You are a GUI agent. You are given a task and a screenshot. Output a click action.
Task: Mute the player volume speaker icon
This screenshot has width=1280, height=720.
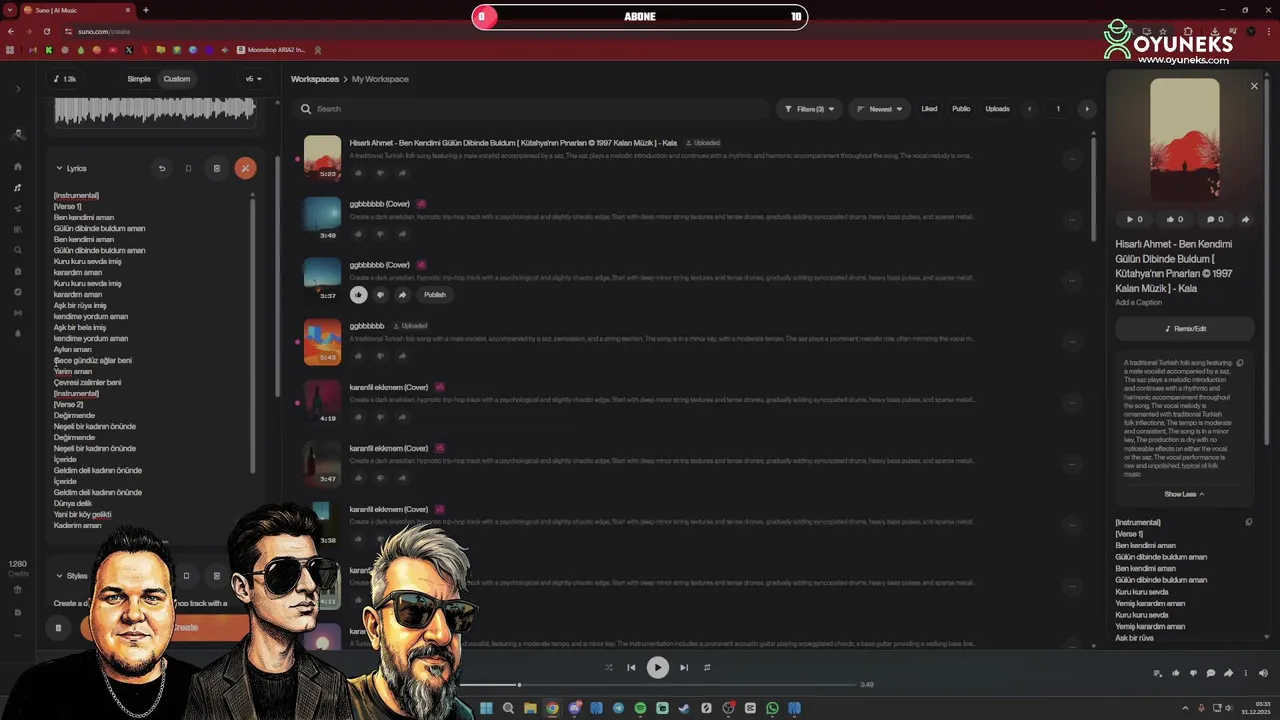[1263, 673]
